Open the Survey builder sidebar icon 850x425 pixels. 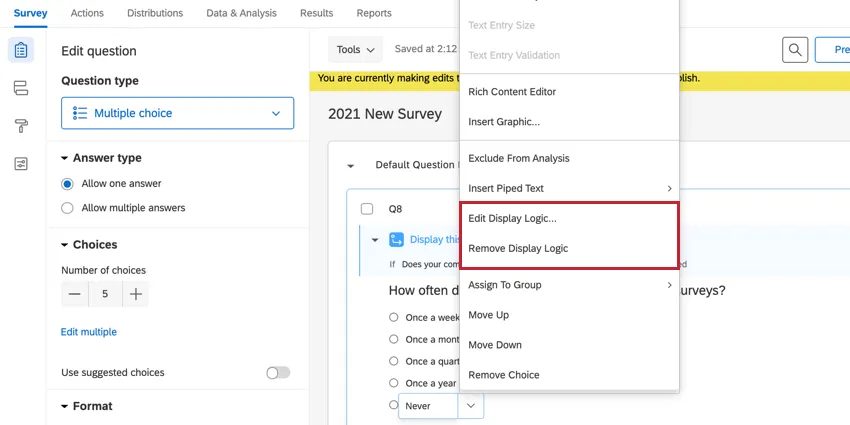coord(21,50)
